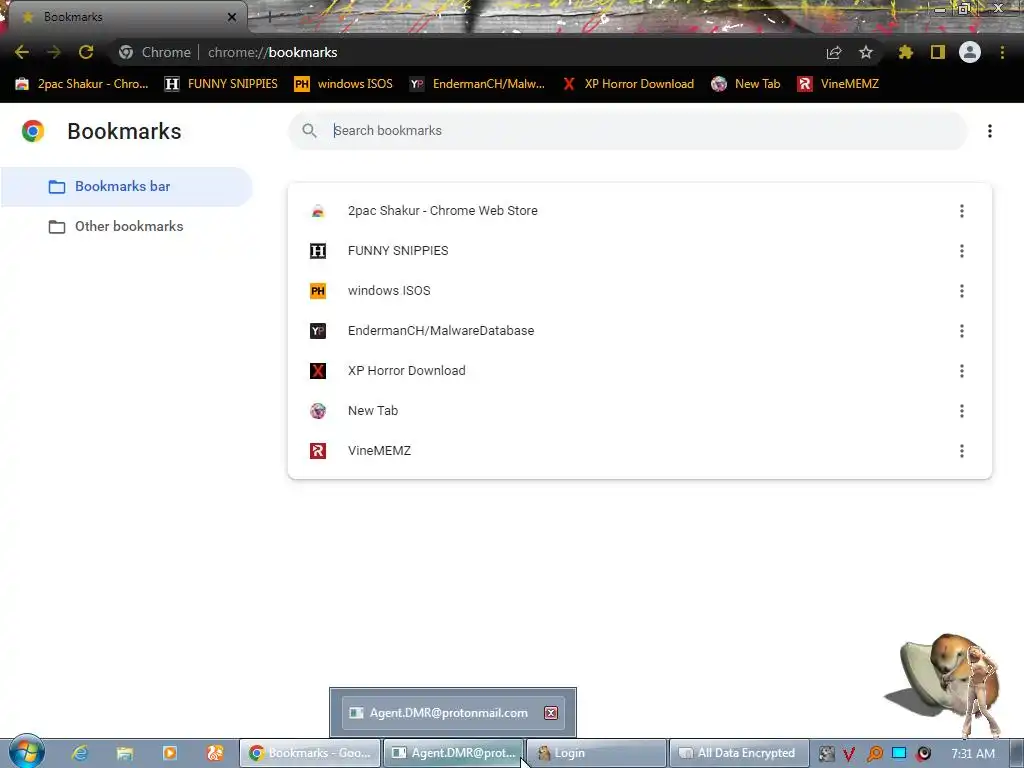1024x768 pixels.
Task: Select the 2pac Shakur - Chrome Web Store list entry
Action: click(x=639, y=211)
